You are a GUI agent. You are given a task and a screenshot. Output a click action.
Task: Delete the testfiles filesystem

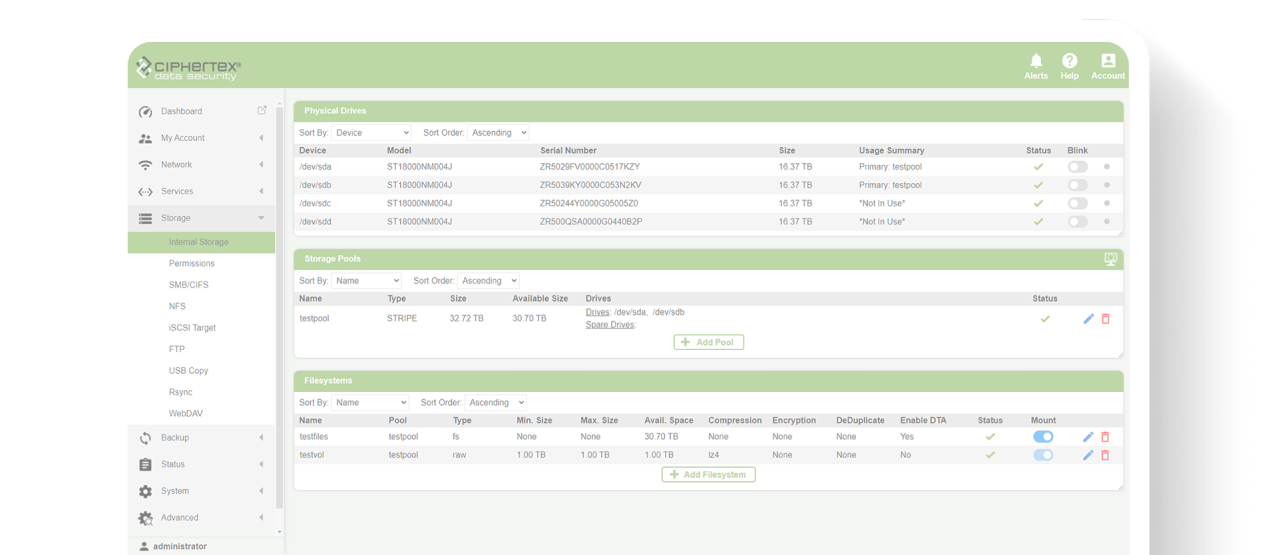pos(1105,437)
